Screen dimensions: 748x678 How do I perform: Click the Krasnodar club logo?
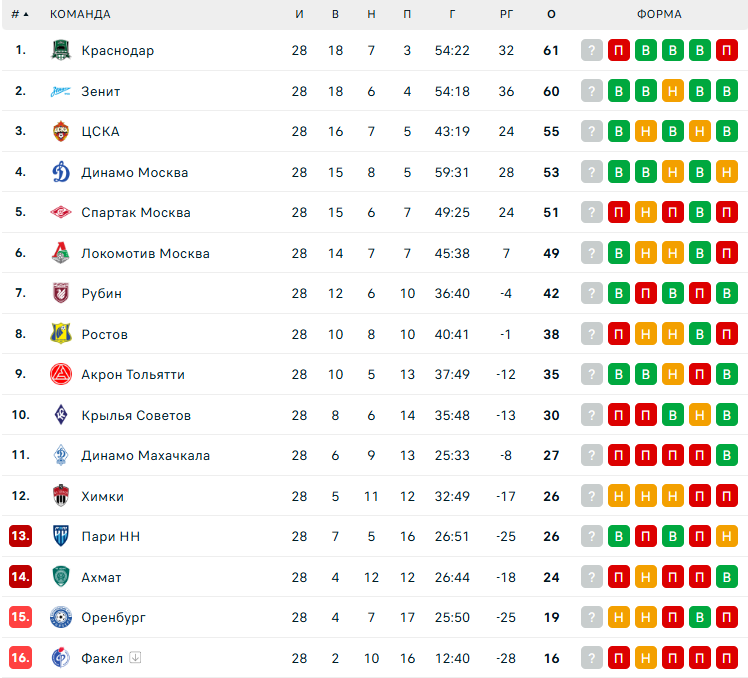click(x=61, y=50)
